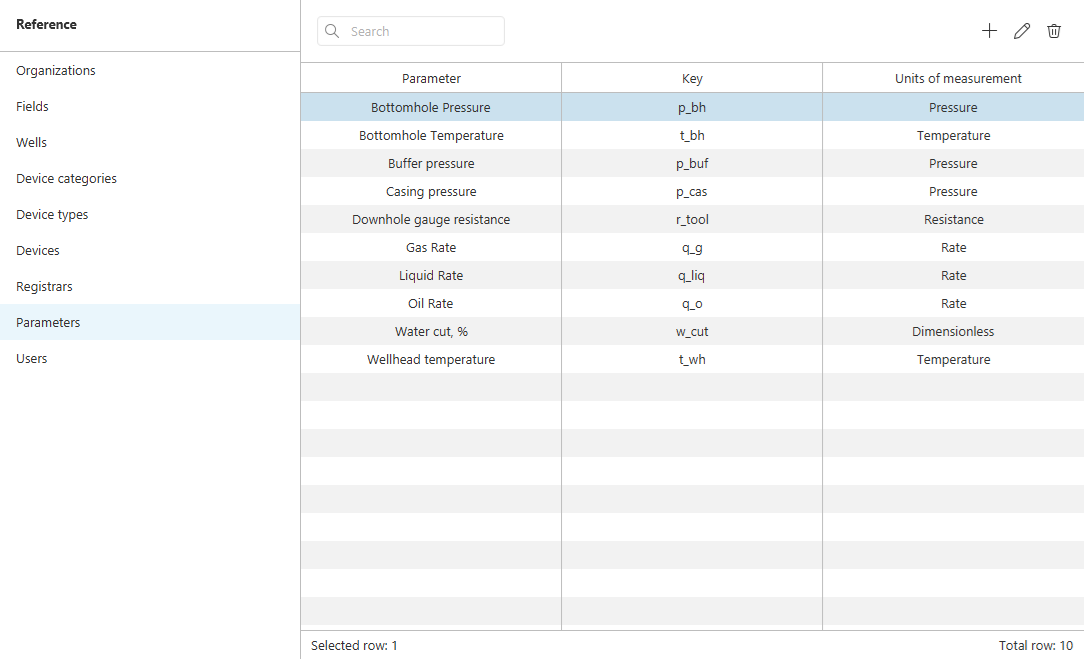Click the trash delete icon
The height and width of the screenshot is (659, 1084).
pos(1054,31)
